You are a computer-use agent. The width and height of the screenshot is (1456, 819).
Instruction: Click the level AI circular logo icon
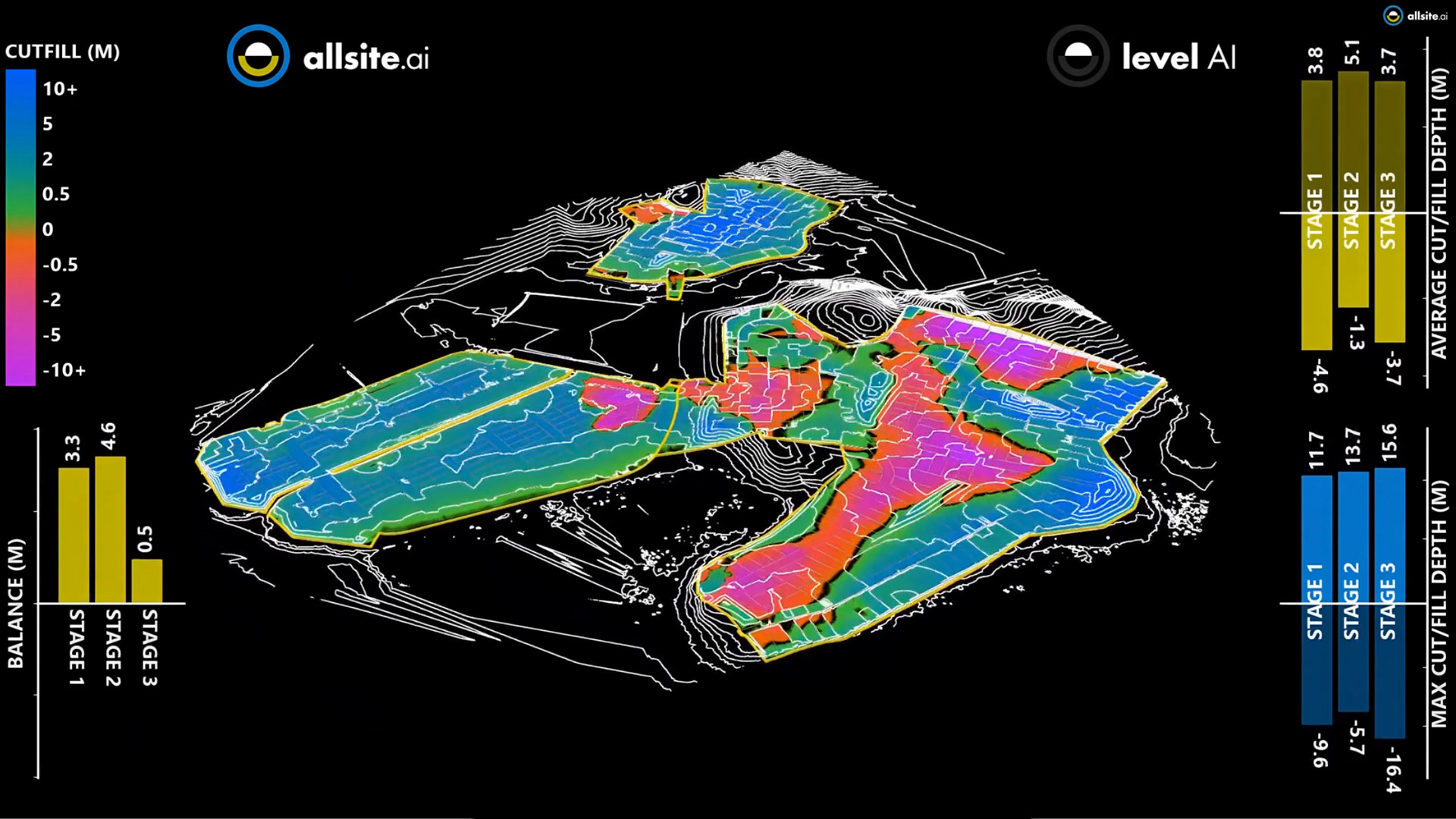tap(1078, 56)
